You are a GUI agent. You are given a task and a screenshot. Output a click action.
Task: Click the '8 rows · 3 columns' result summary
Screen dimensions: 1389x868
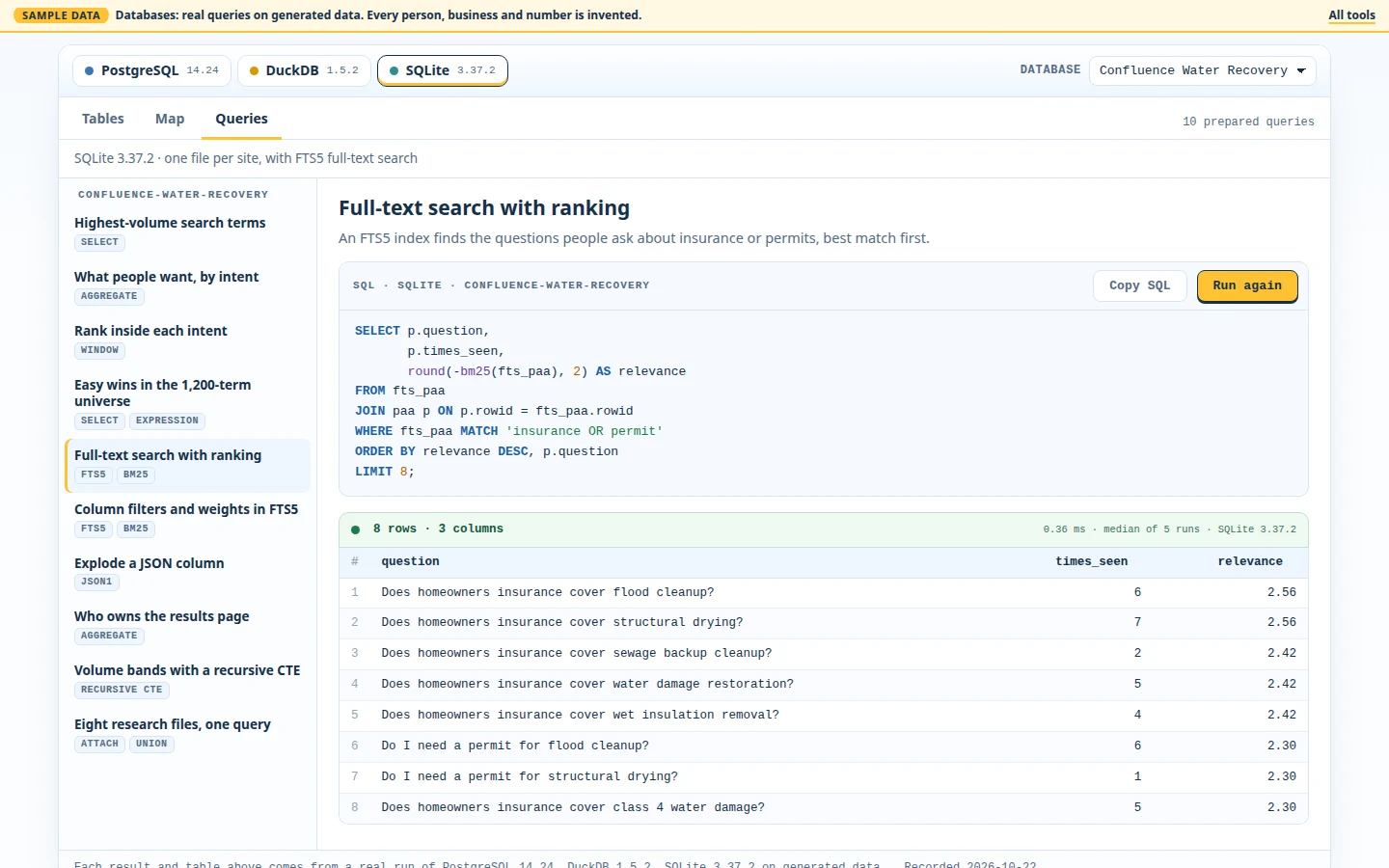(x=438, y=529)
